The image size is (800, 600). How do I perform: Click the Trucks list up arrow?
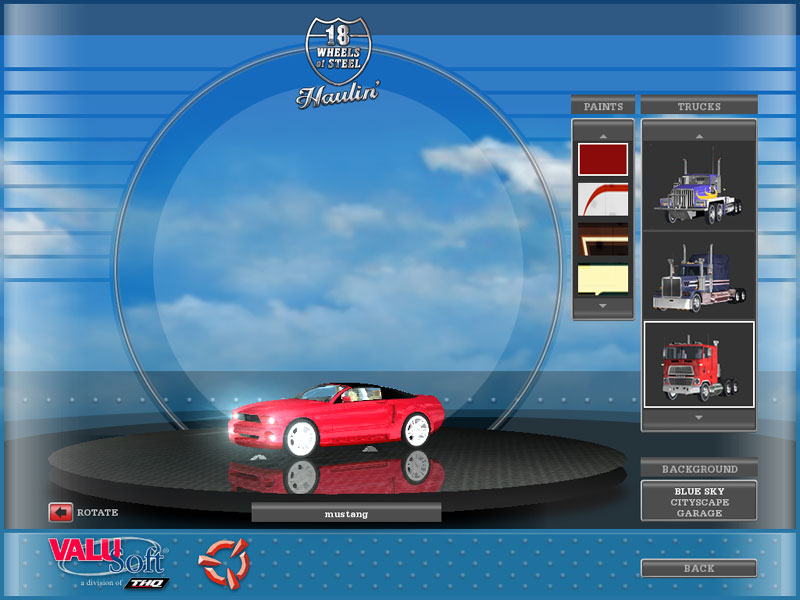(699, 136)
